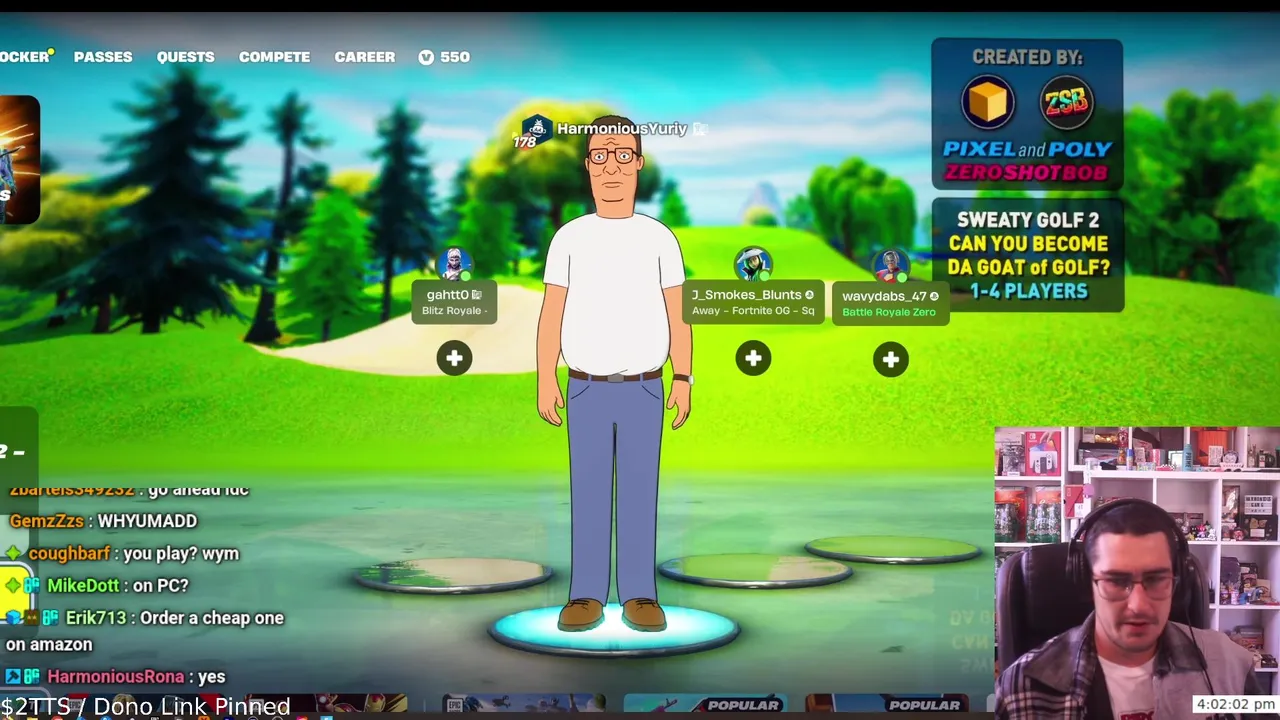Screen dimensions: 1280x720
Task: Click the V-Bucks coin icon
Action: (x=426, y=57)
